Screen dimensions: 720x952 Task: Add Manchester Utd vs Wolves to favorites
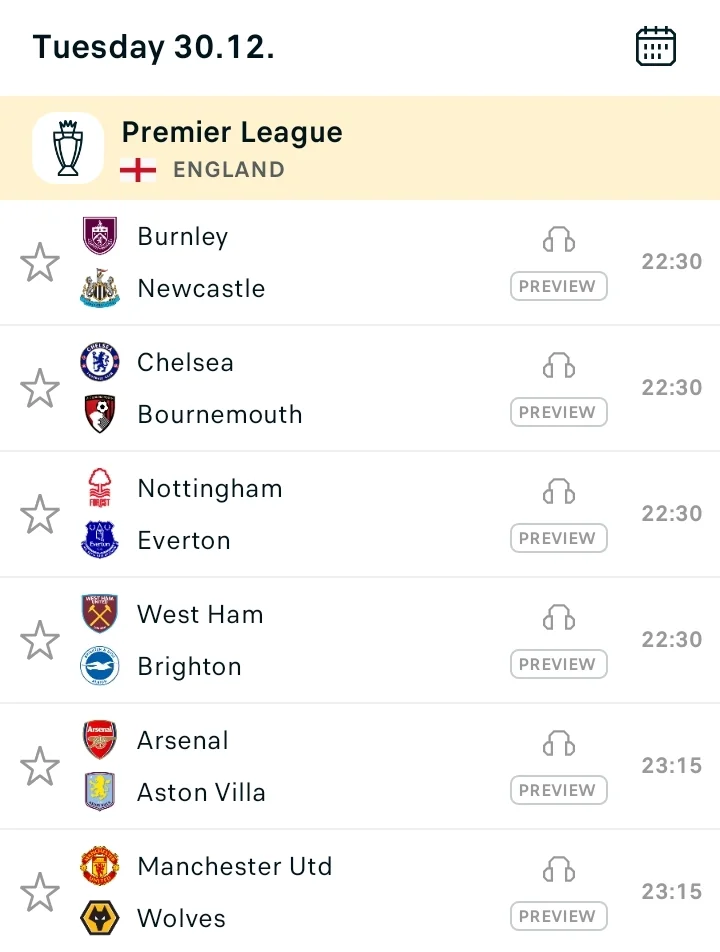pyautogui.click(x=40, y=892)
